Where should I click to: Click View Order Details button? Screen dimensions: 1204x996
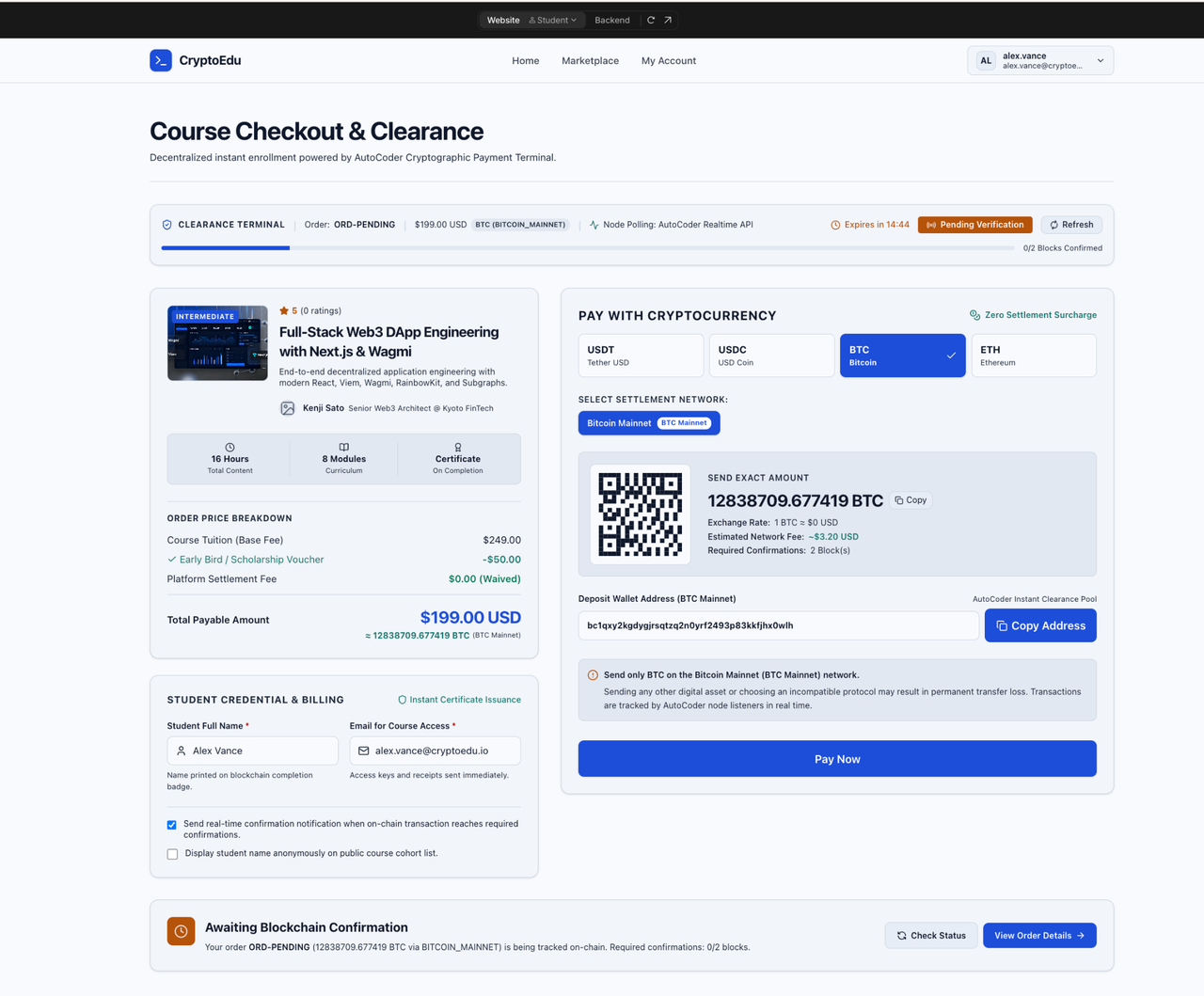pyautogui.click(x=1039, y=936)
